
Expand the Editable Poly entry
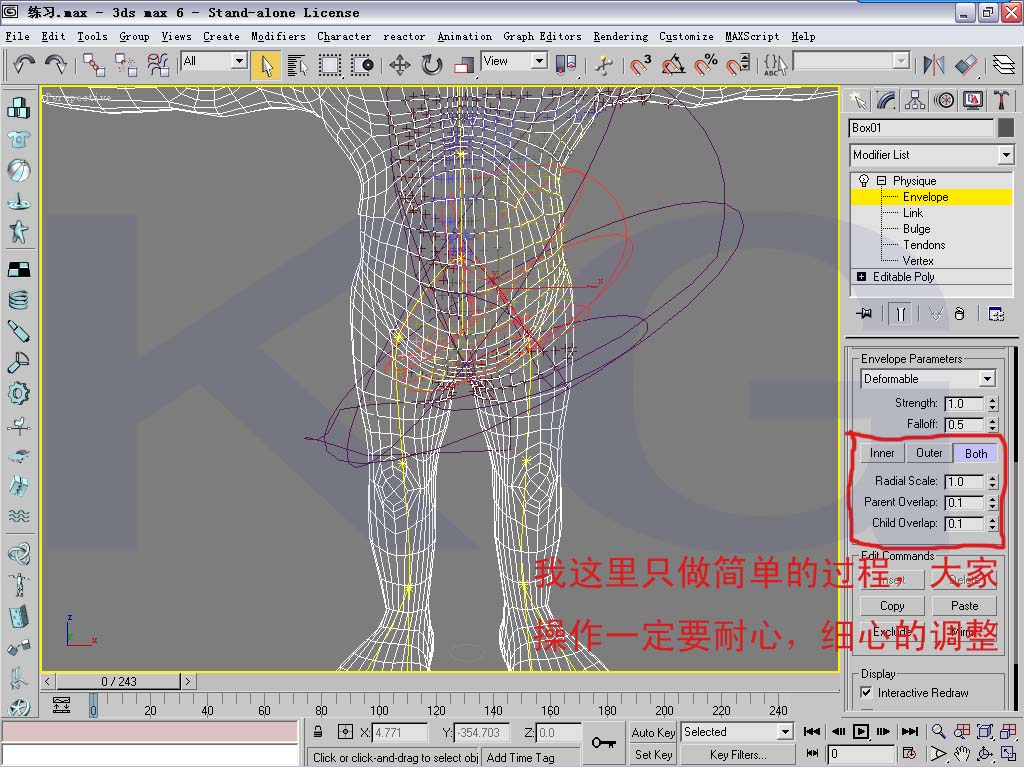pos(861,277)
